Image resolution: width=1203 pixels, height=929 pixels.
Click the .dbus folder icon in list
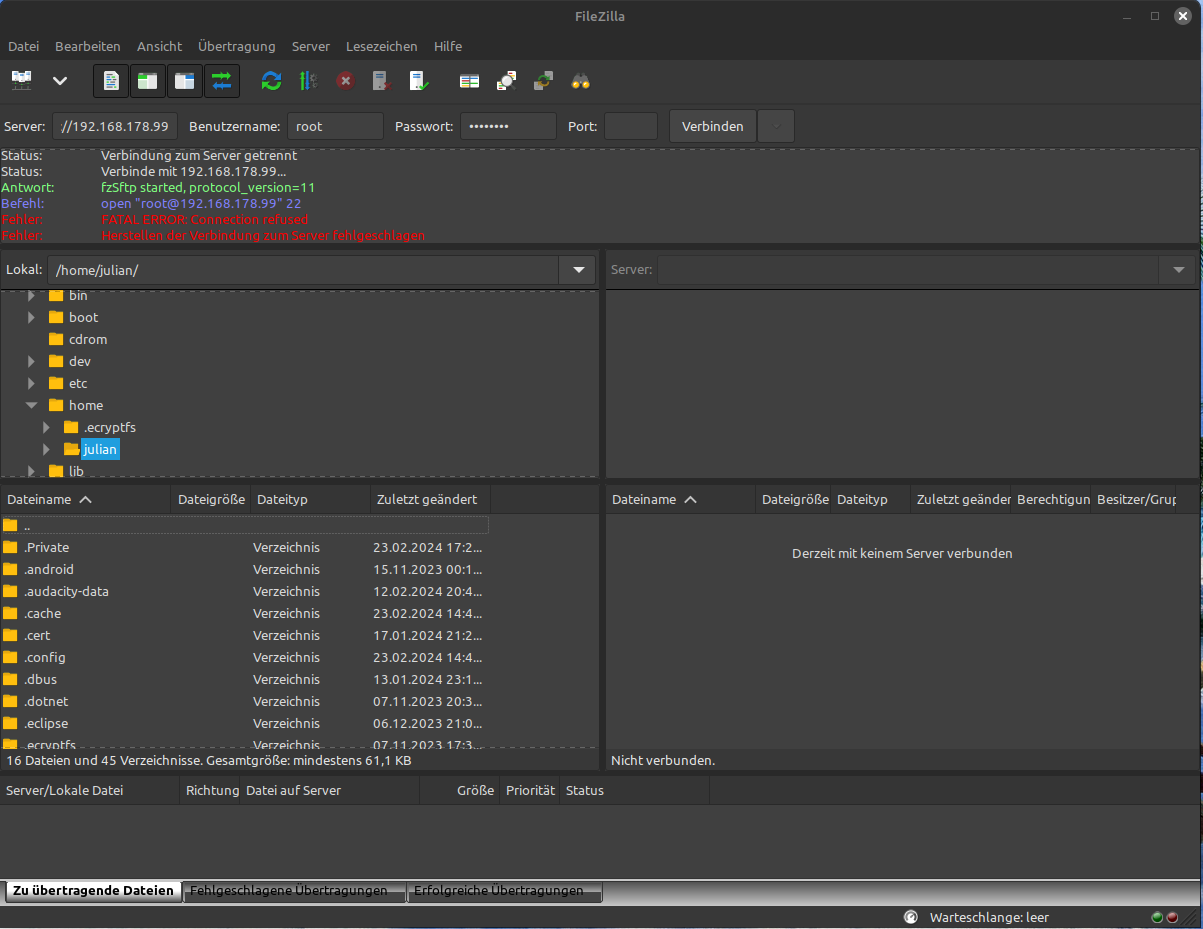10,679
